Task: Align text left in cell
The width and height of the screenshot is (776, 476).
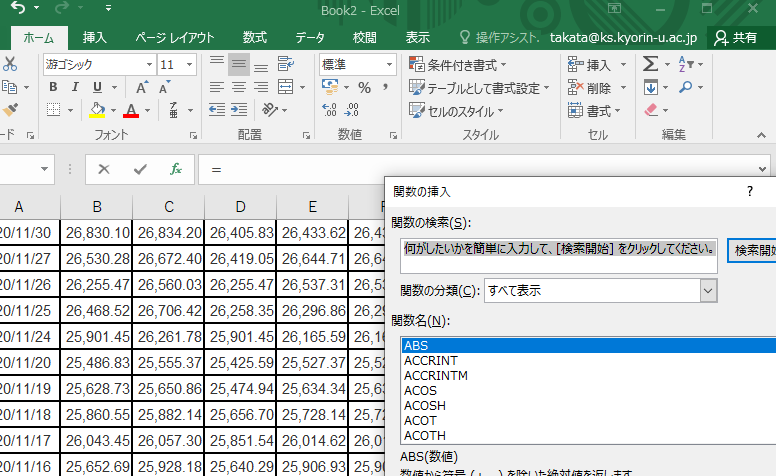Action: point(216,87)
